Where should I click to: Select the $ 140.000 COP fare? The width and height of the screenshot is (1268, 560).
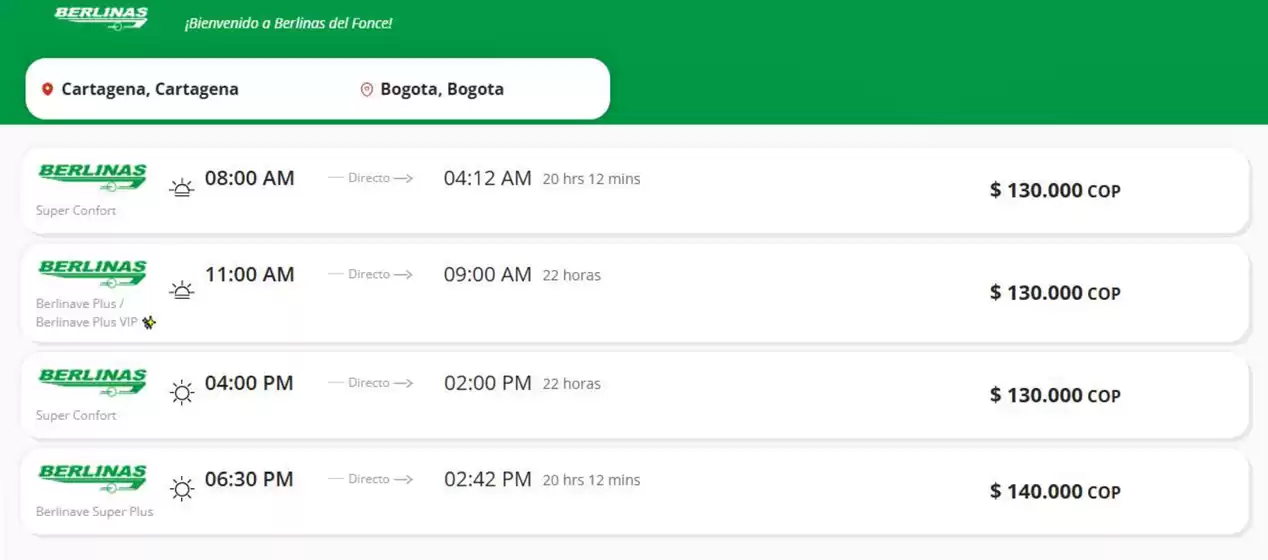pos(1054,491)
